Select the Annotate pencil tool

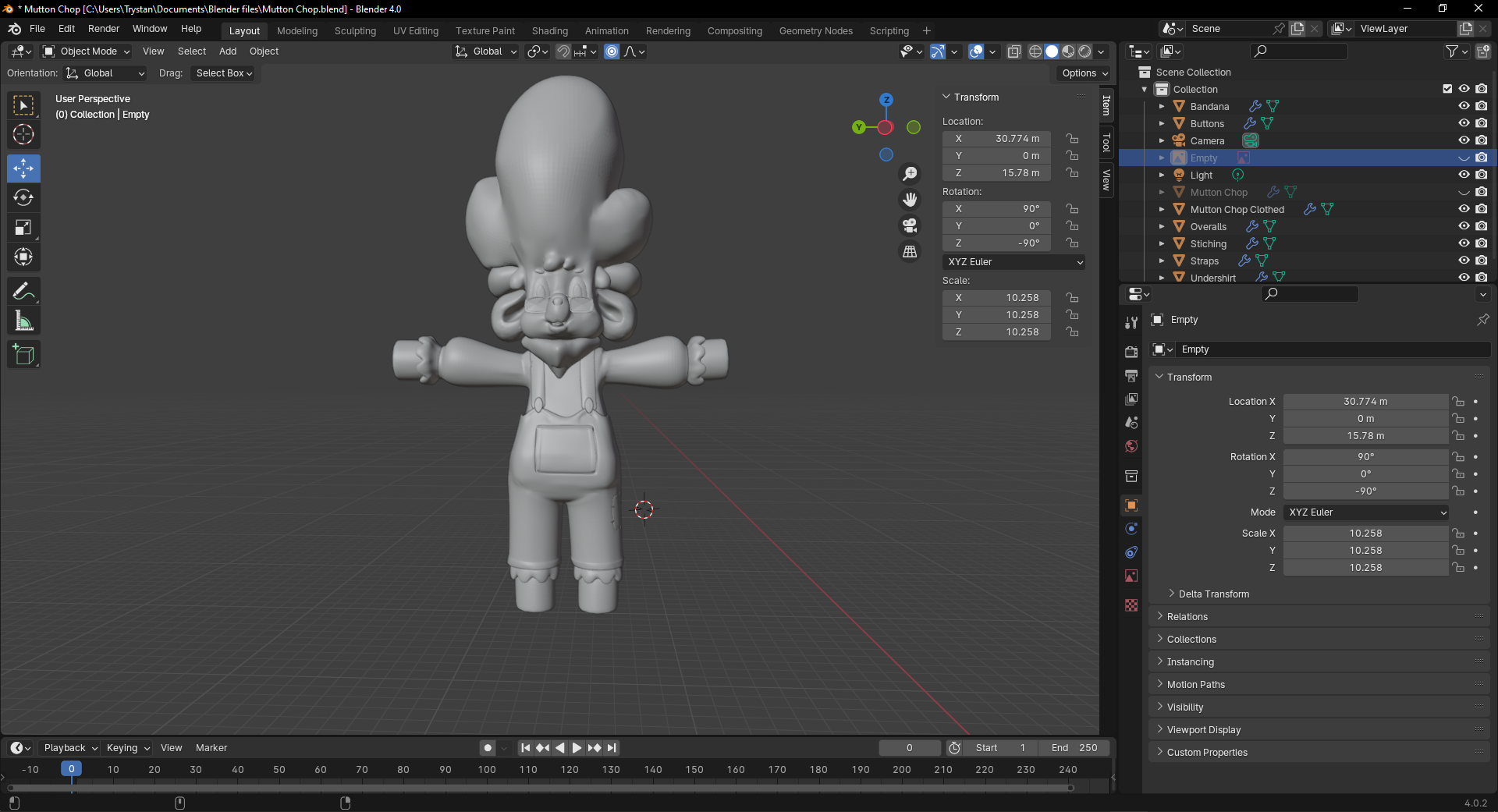click(23, 292)
